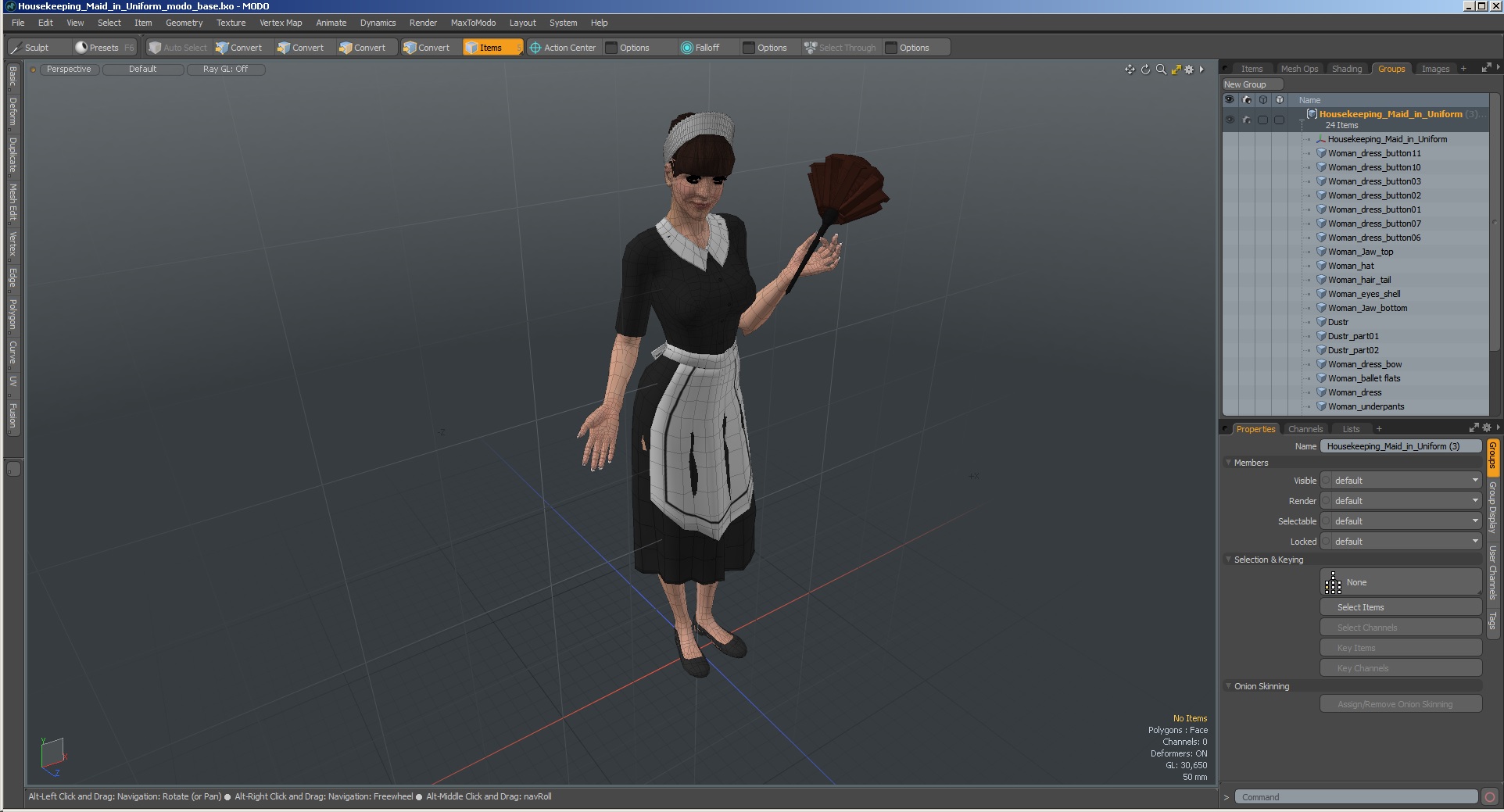Open Default shading style dropdown
Viewport: 1504px width, 812px height.
[143, 70]
